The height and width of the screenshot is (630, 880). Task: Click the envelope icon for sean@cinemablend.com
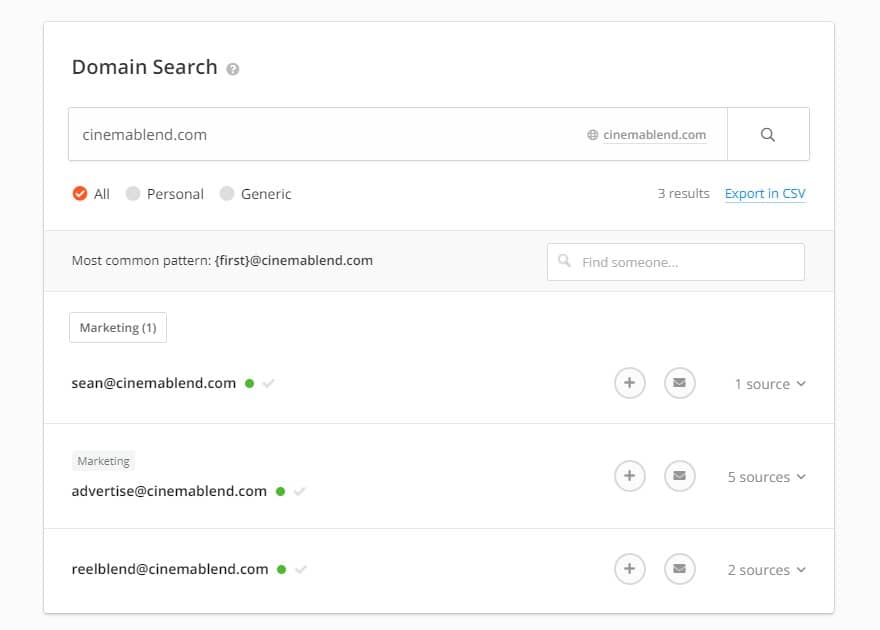click(x=679, y=383)
